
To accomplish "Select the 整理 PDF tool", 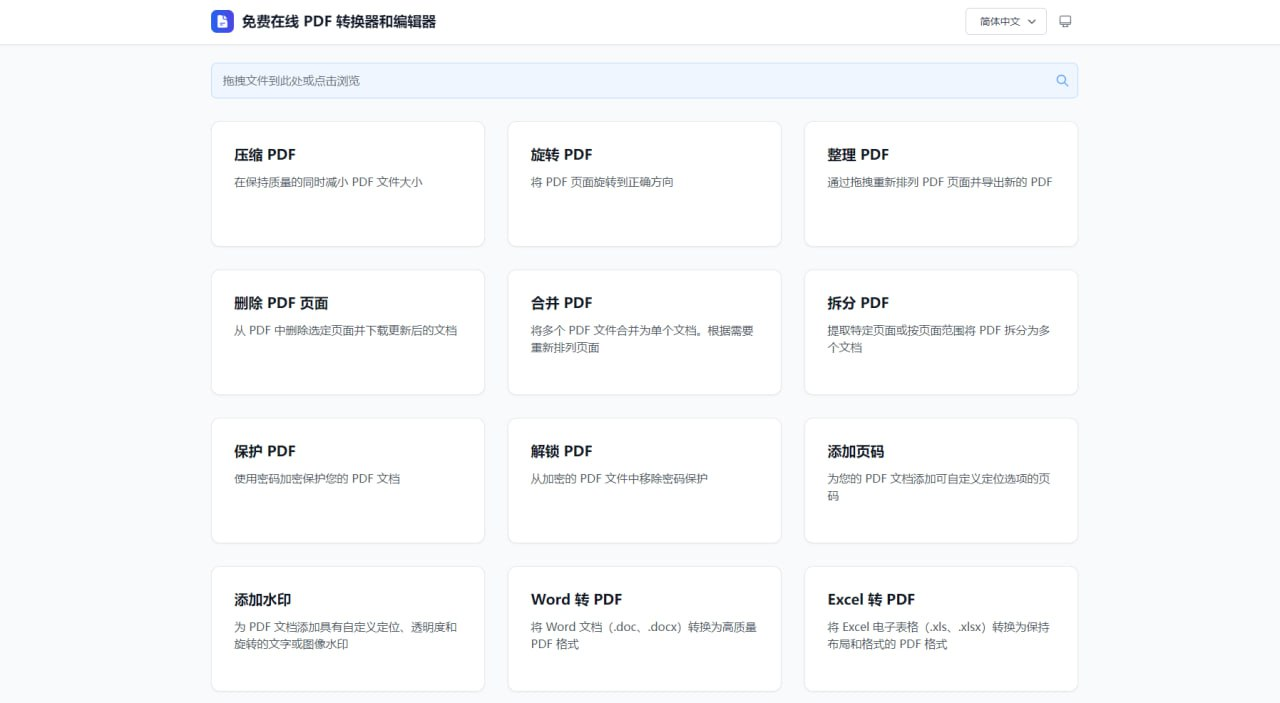I will (940, 184).
